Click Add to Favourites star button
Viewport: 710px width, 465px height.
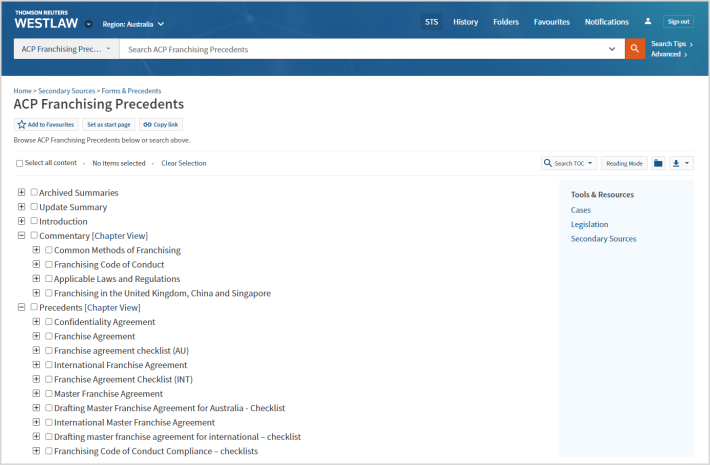tap(46, 124)
